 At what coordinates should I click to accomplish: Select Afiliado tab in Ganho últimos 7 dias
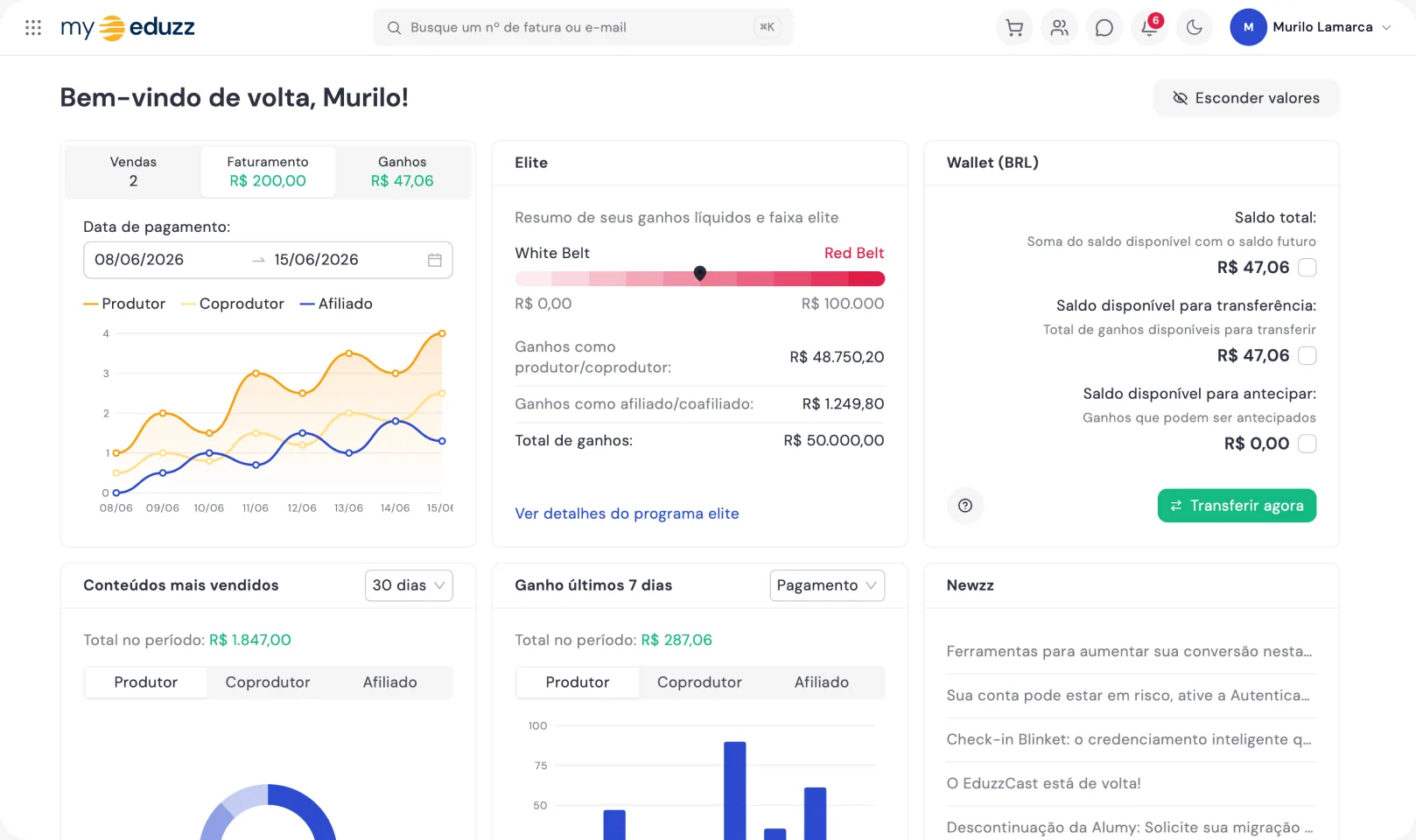click(x=822, y=682)
